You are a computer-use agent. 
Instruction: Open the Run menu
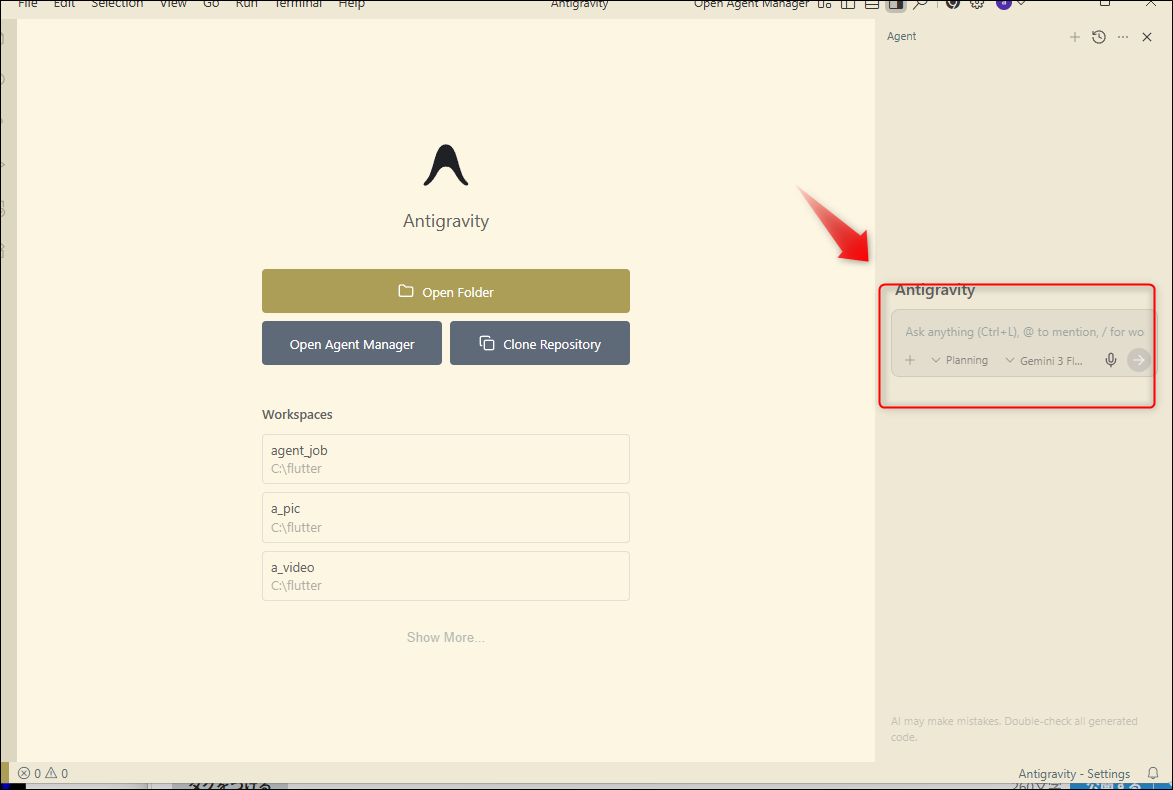(x=246, y=4)
